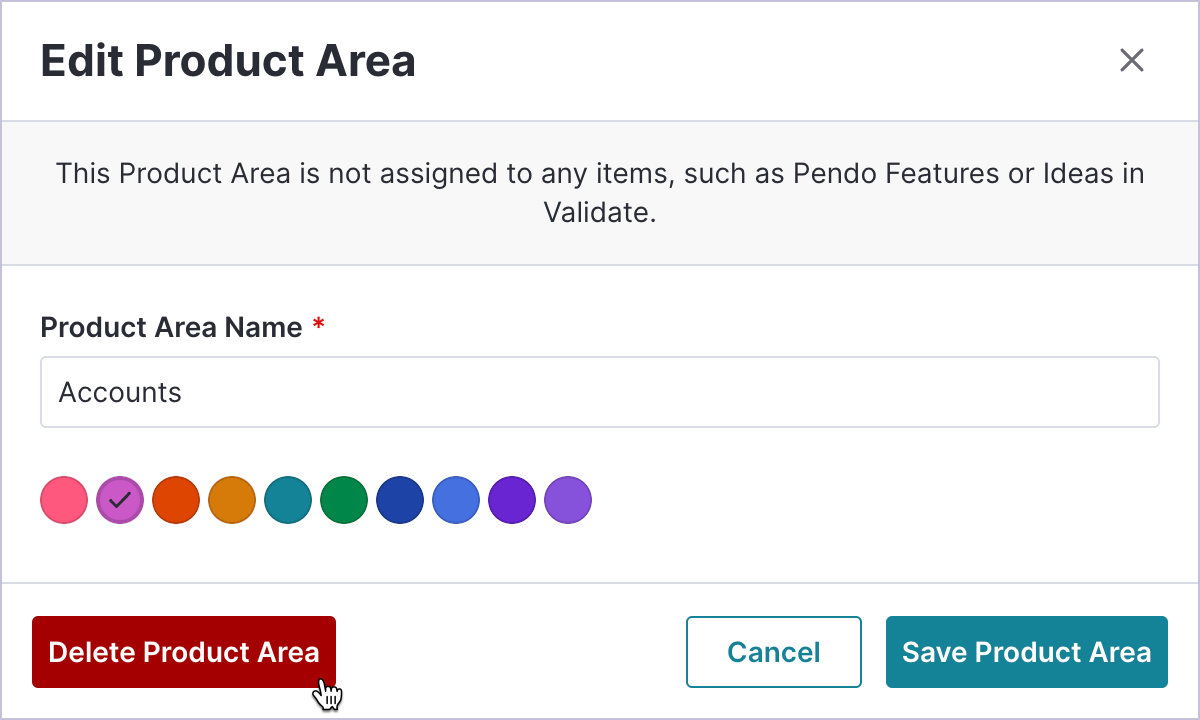Choose the orange-red color swatch

pos(176,499)
